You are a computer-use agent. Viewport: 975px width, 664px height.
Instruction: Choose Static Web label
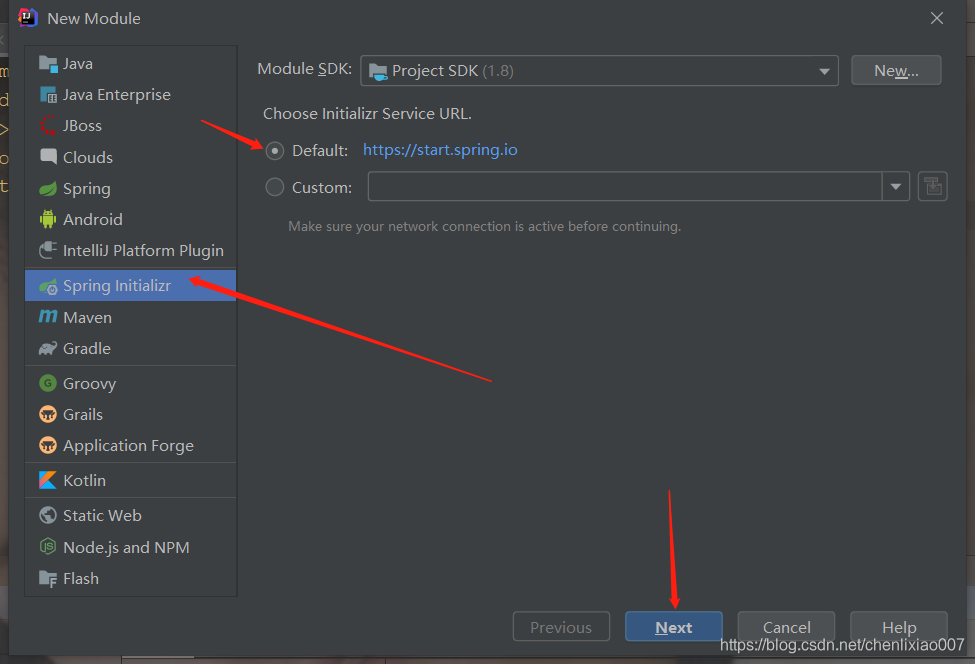(x=103, y=515)
